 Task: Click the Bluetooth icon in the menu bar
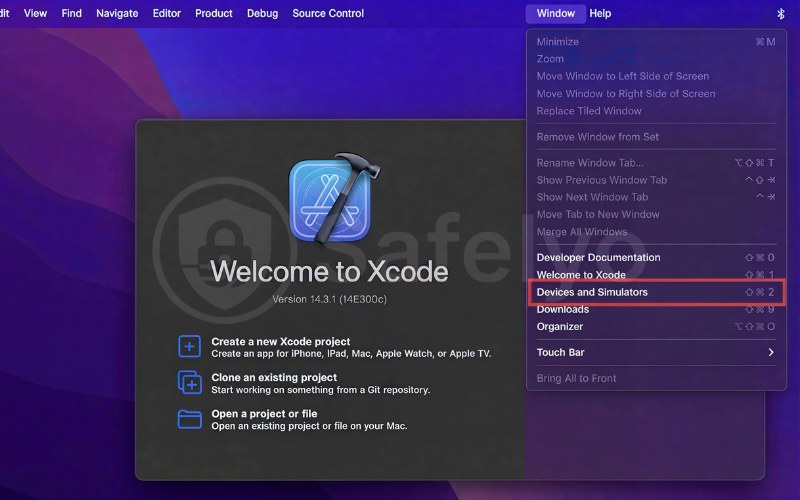pos(781,14)
